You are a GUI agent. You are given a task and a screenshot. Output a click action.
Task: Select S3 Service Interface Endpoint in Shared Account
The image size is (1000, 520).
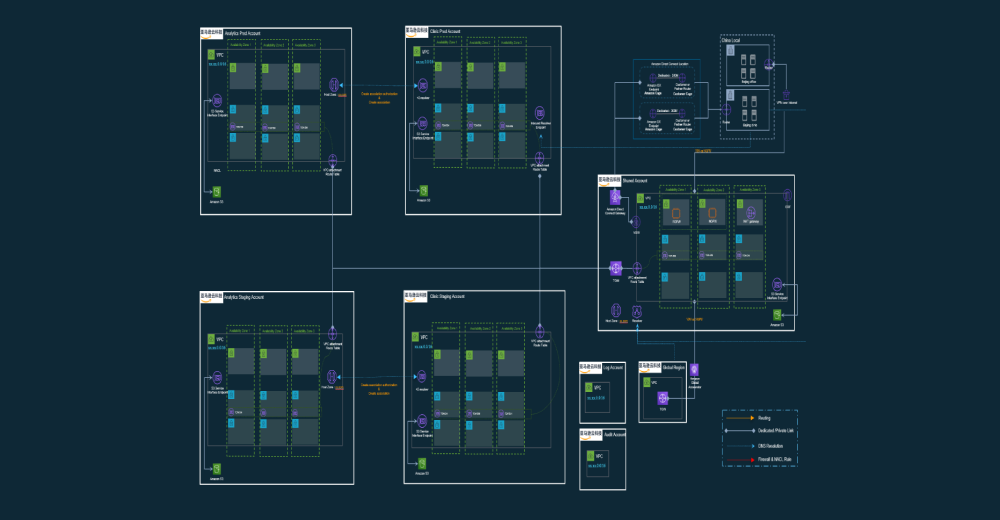777,285
